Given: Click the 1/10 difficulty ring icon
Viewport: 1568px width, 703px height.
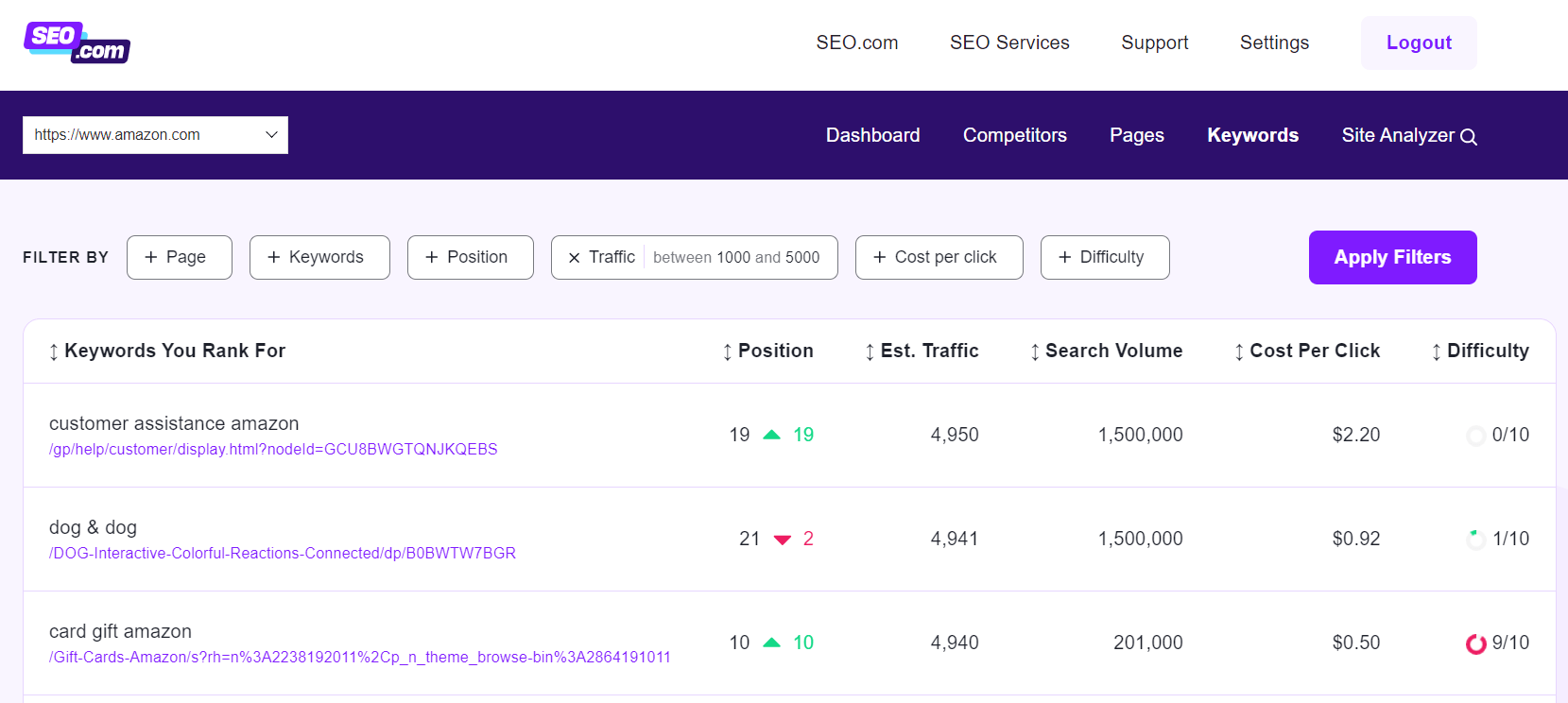Looking at the screenshot, I should [x=1475, y=540].
